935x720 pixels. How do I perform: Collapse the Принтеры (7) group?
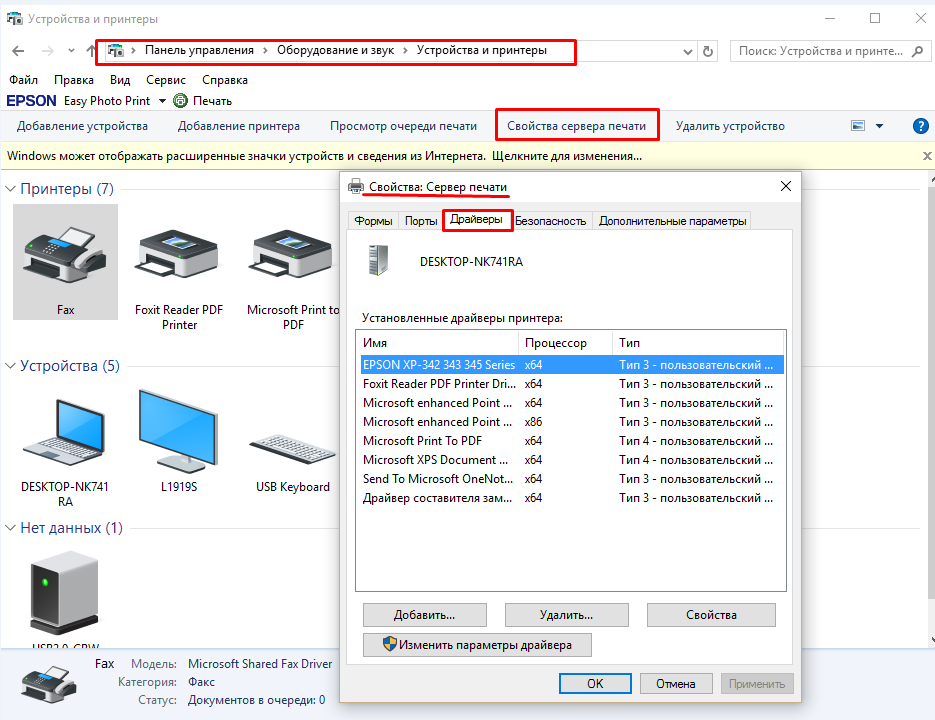(x=10, y=189)
